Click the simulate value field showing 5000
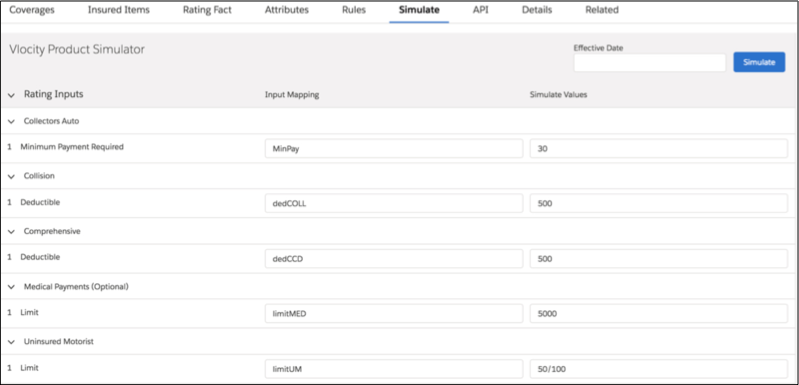This screenshot has height=385, width=799. pyautogui.click(x=659, y=314)
